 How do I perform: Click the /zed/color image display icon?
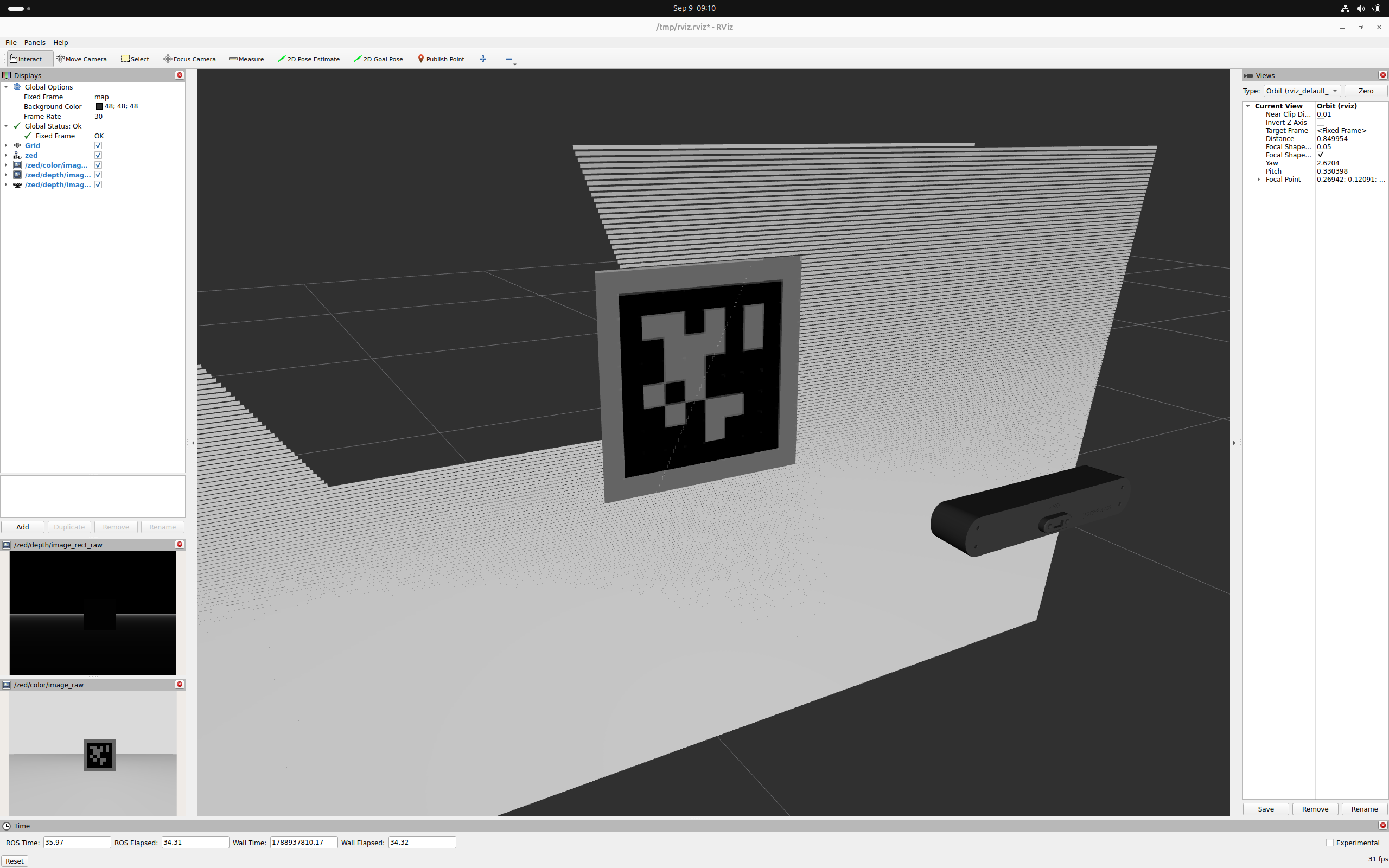(x=17, y=165)
